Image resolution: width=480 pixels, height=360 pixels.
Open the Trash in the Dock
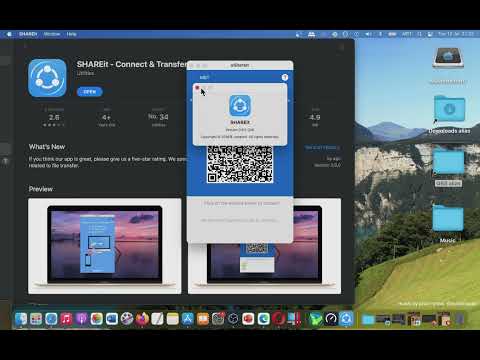pos(460,319)
